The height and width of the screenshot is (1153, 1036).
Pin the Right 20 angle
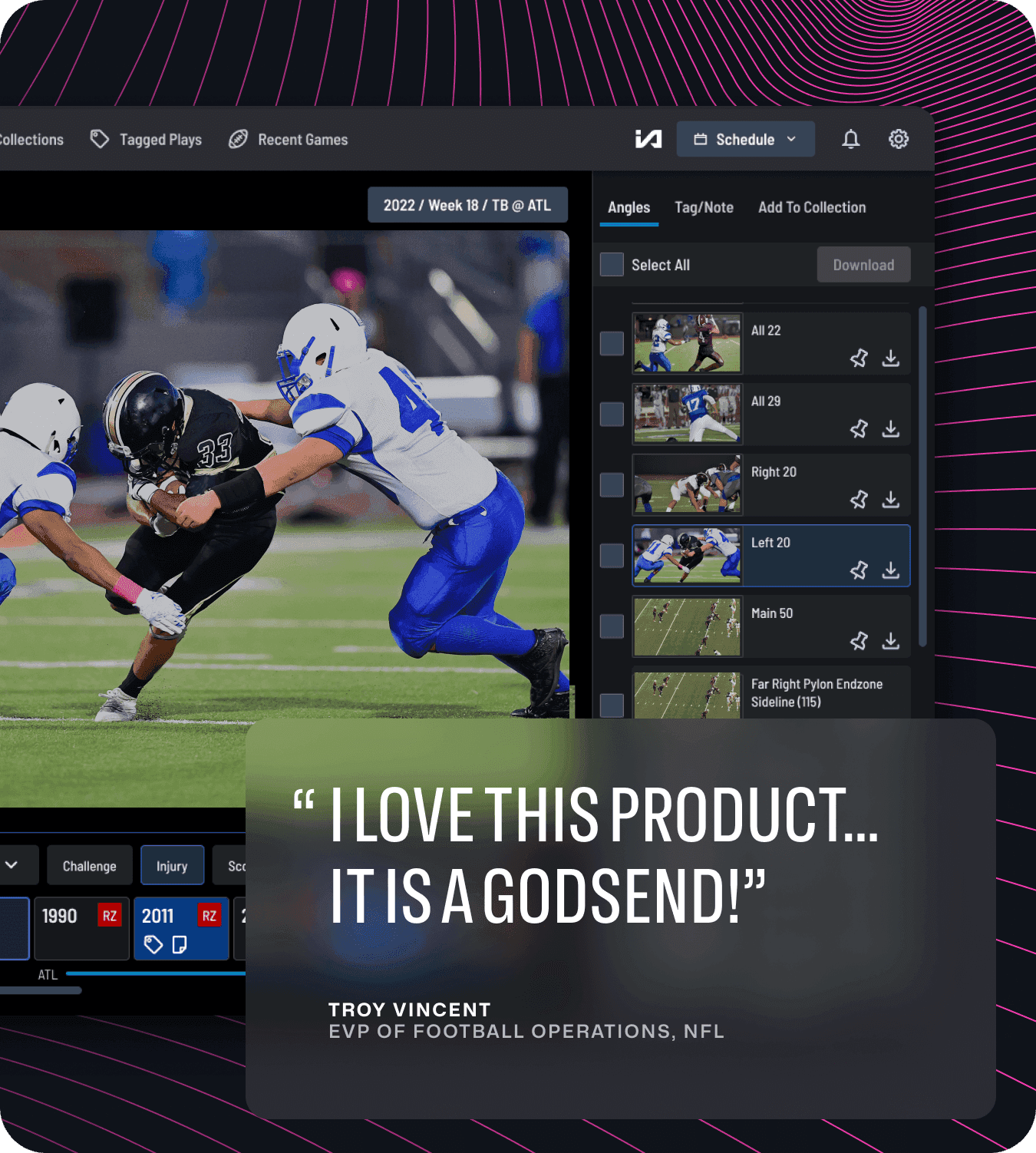pyautogui.click(x=859, y=500)
